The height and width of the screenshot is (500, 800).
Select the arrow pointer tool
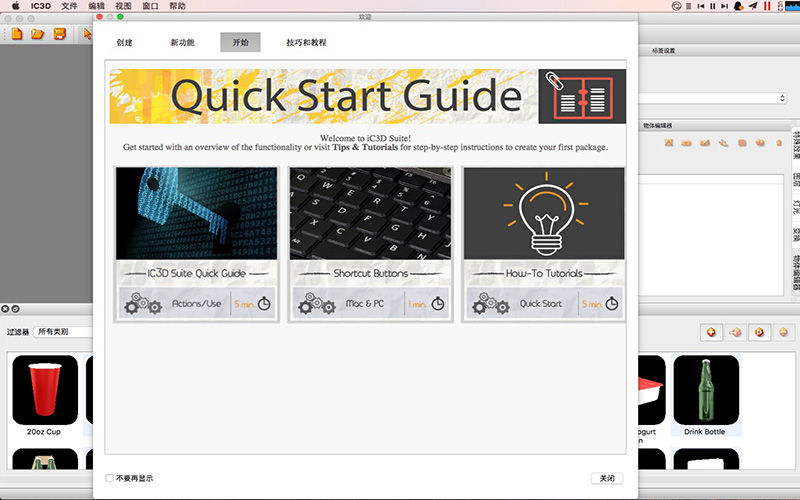click(87, 34)
